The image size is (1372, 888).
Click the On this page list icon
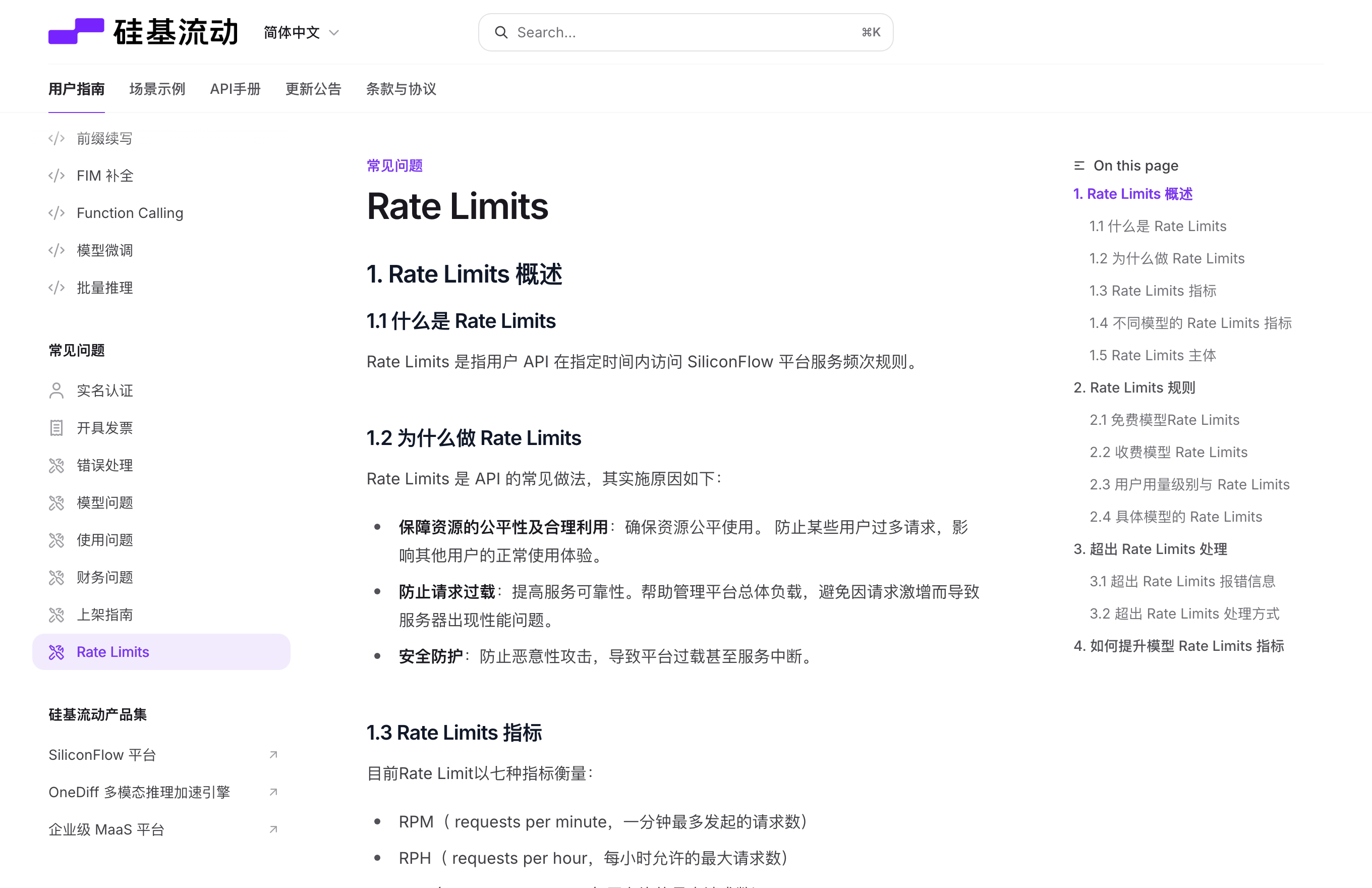click(x=1079, y=165)
